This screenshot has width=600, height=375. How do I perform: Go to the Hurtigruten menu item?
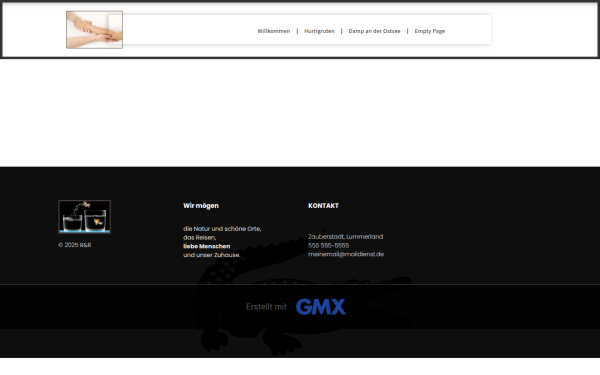(319, 31)
